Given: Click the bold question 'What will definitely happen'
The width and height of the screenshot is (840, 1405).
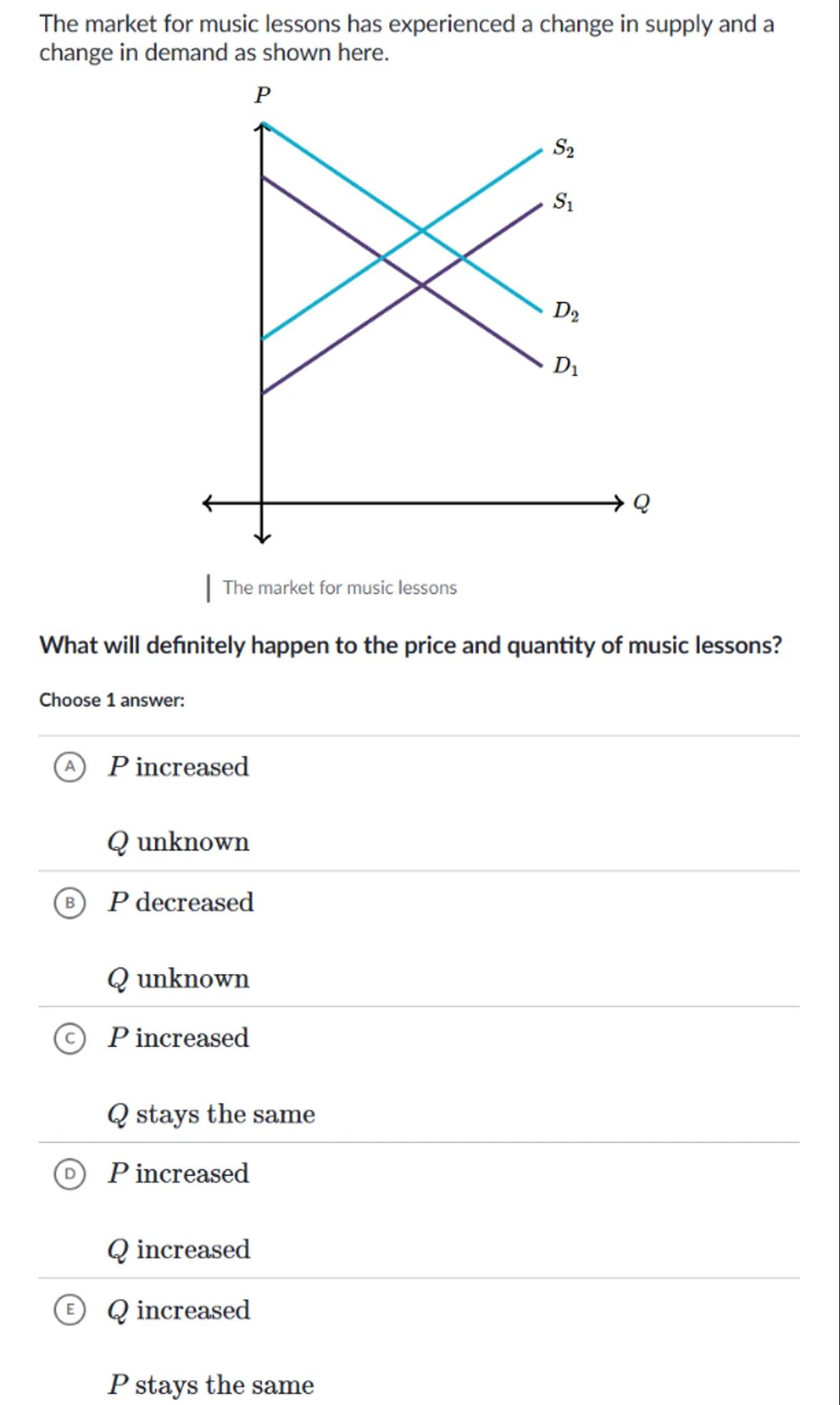Looking at the screenshot, I should coord(411,645).
